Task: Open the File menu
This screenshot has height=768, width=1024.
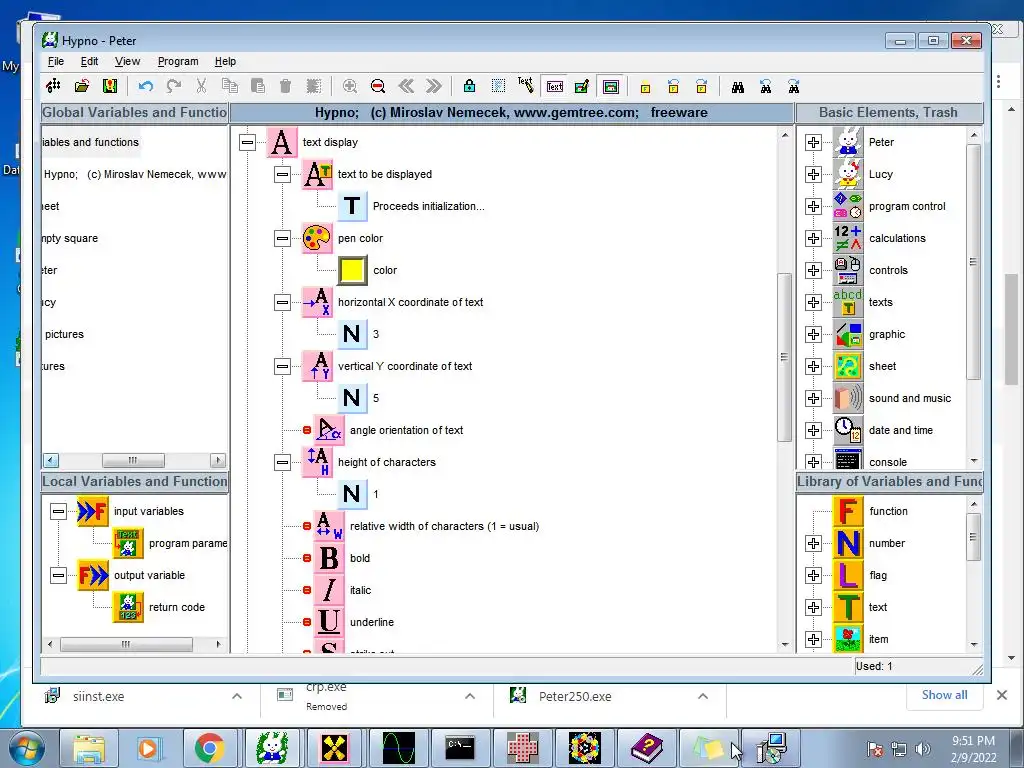Action: click(x=56, y=61)
